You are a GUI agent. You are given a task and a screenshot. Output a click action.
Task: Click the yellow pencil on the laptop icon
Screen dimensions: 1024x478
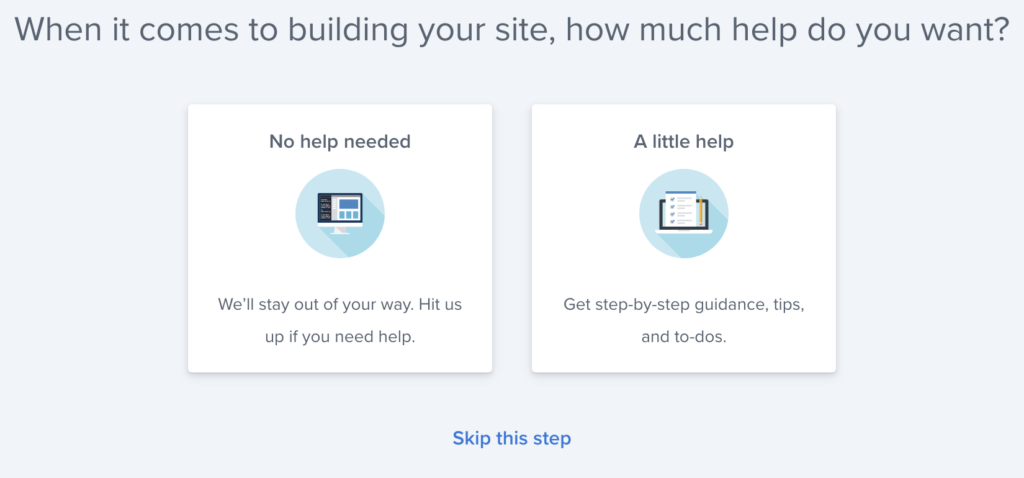tap(700, 210)
